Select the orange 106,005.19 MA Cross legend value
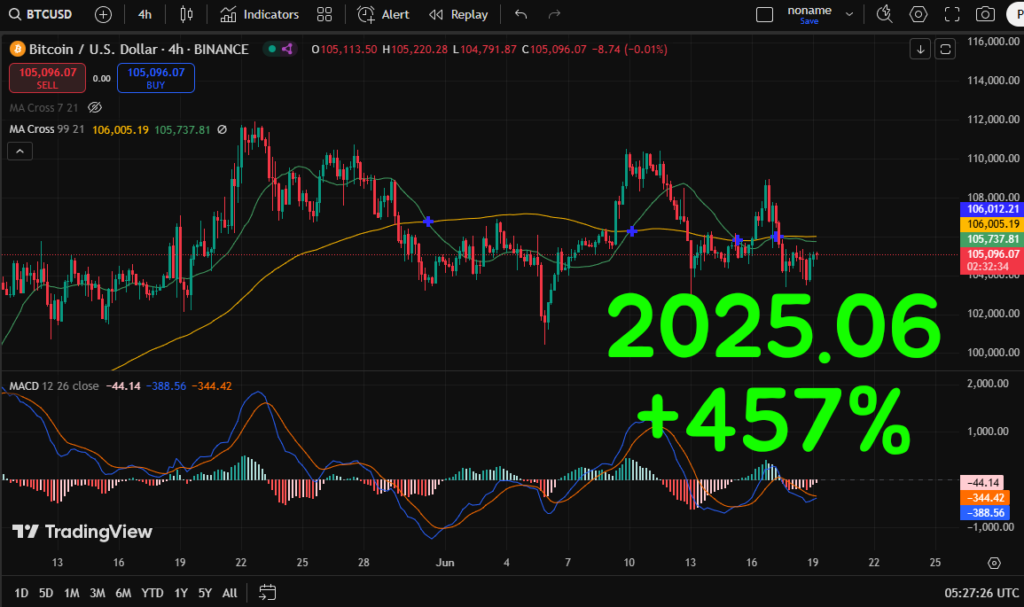Screen dimensions: 1024x607 click(120, 129)
